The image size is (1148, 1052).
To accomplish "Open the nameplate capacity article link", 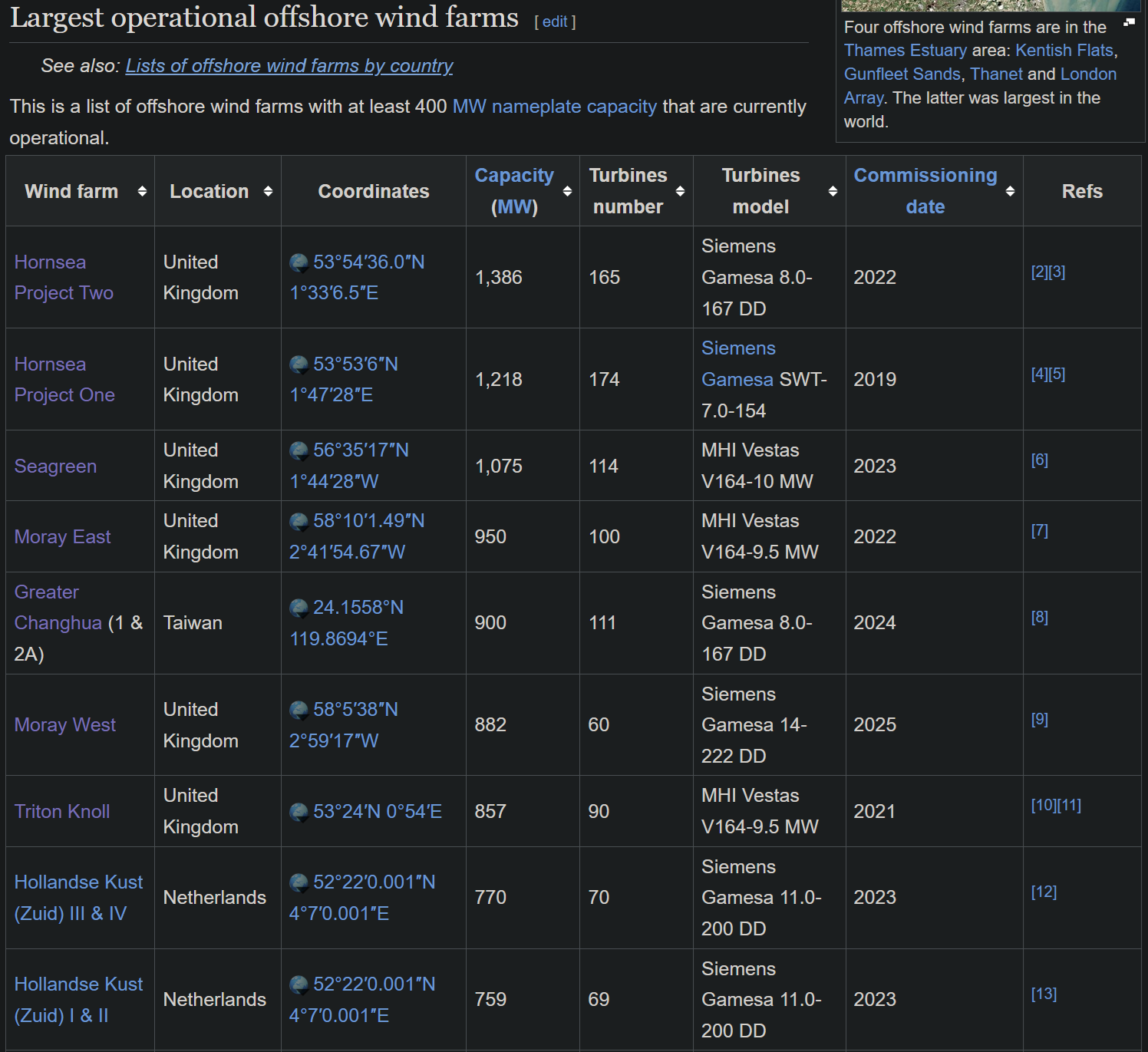I will pyautogui.click(x=574, y=107).
